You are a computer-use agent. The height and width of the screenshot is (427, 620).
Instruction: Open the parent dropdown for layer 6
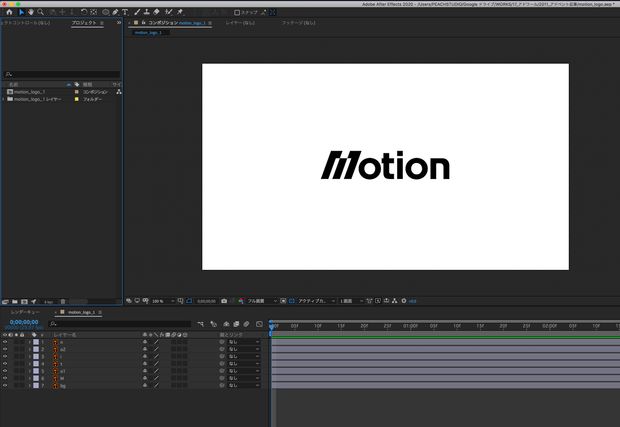tap(244, 378)
